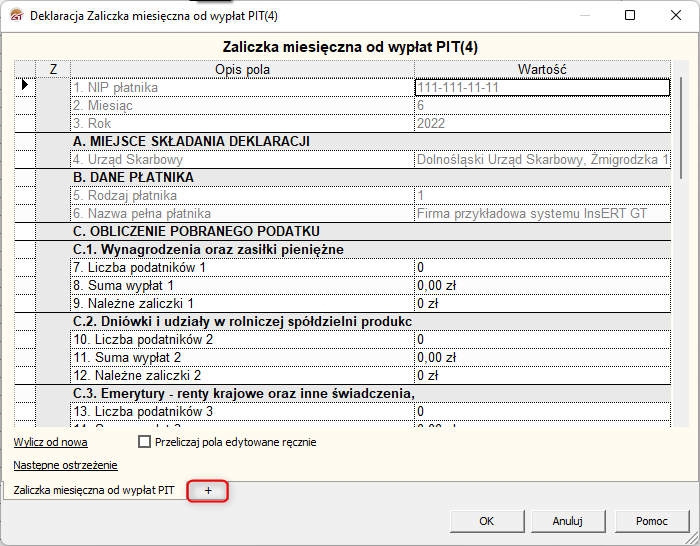700x546 pixels.
Task: Click the '8. Suma wypłat 1' description label
Action: (x=242, y=285)
